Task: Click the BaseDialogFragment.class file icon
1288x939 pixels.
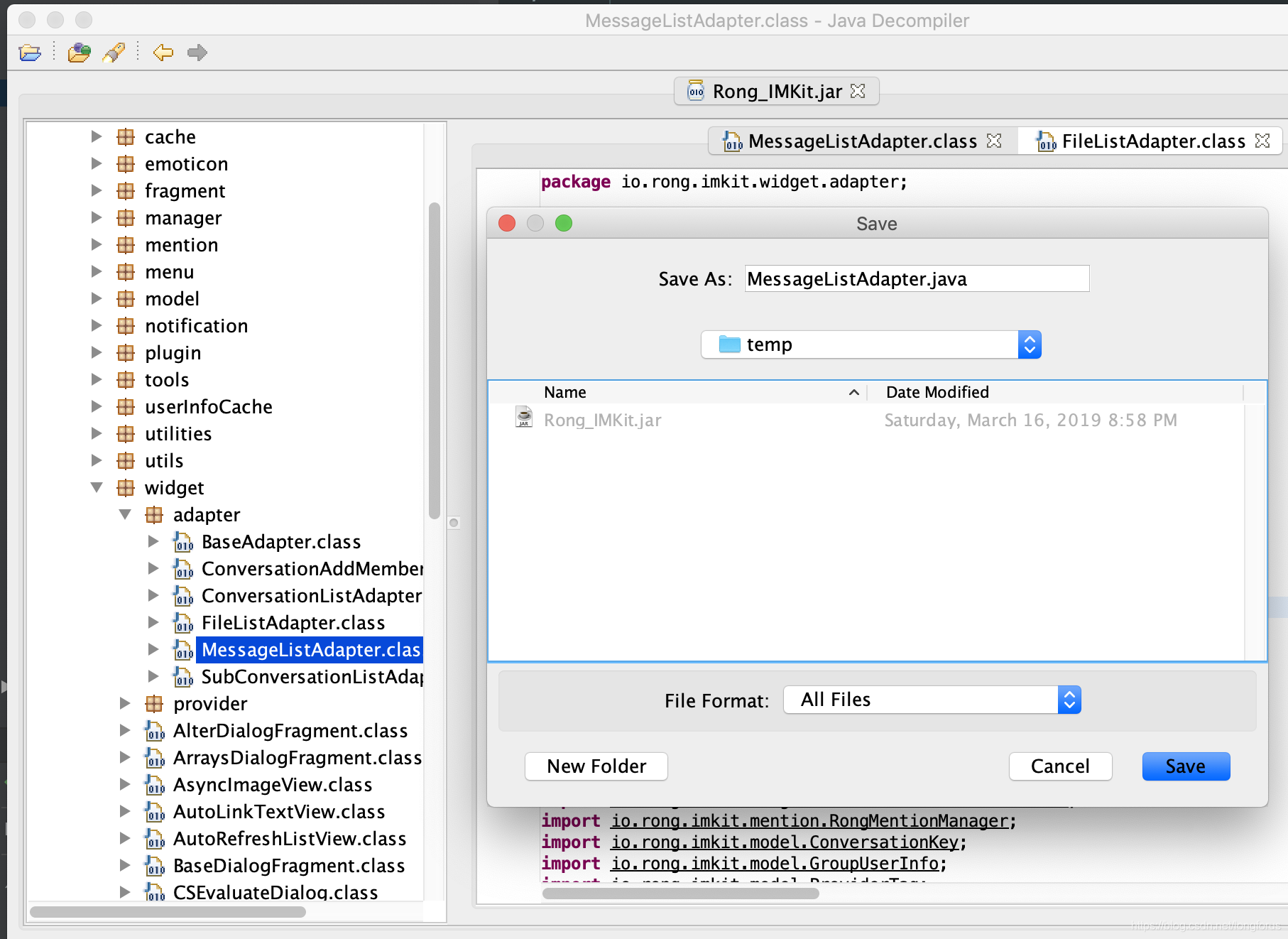Action: [154, 866]
